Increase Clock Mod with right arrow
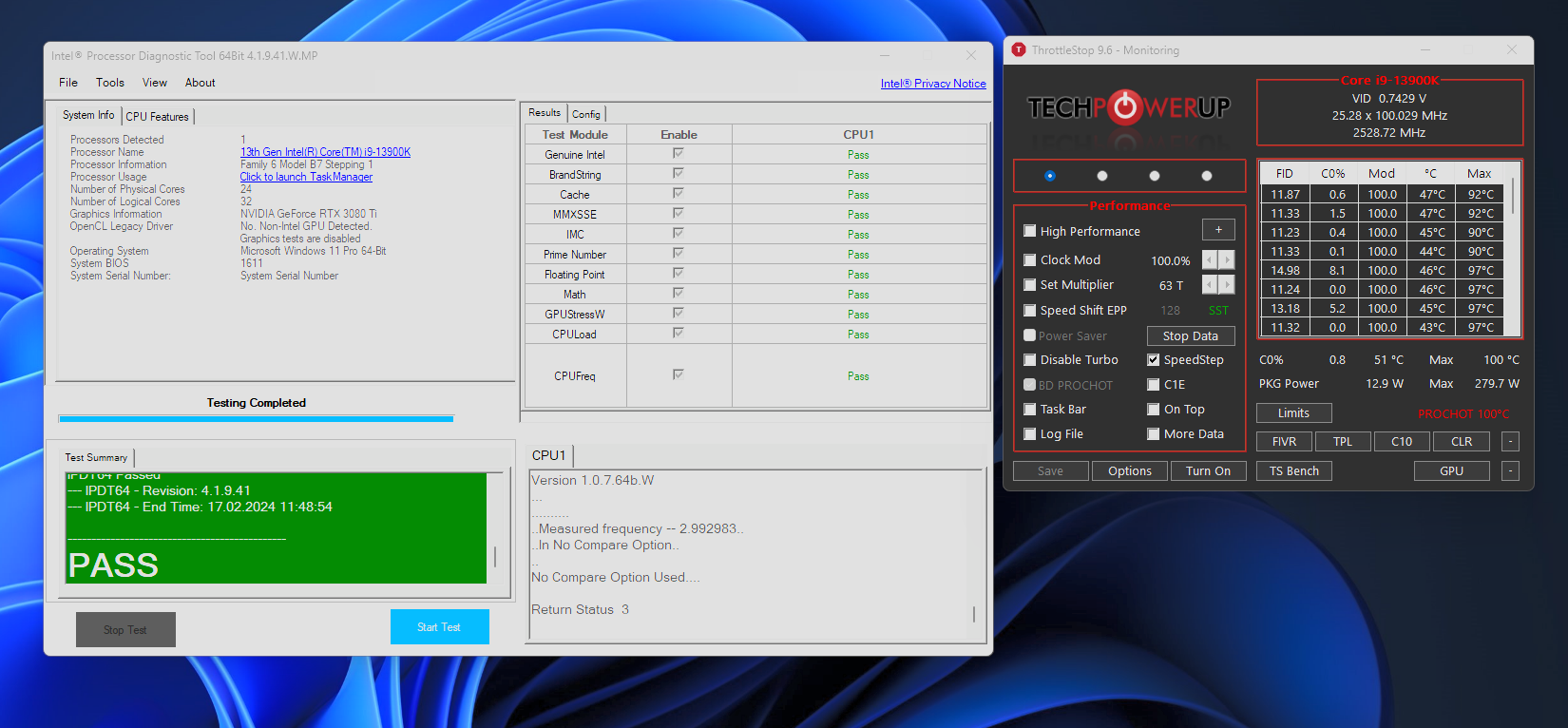 pos(1227,259)
